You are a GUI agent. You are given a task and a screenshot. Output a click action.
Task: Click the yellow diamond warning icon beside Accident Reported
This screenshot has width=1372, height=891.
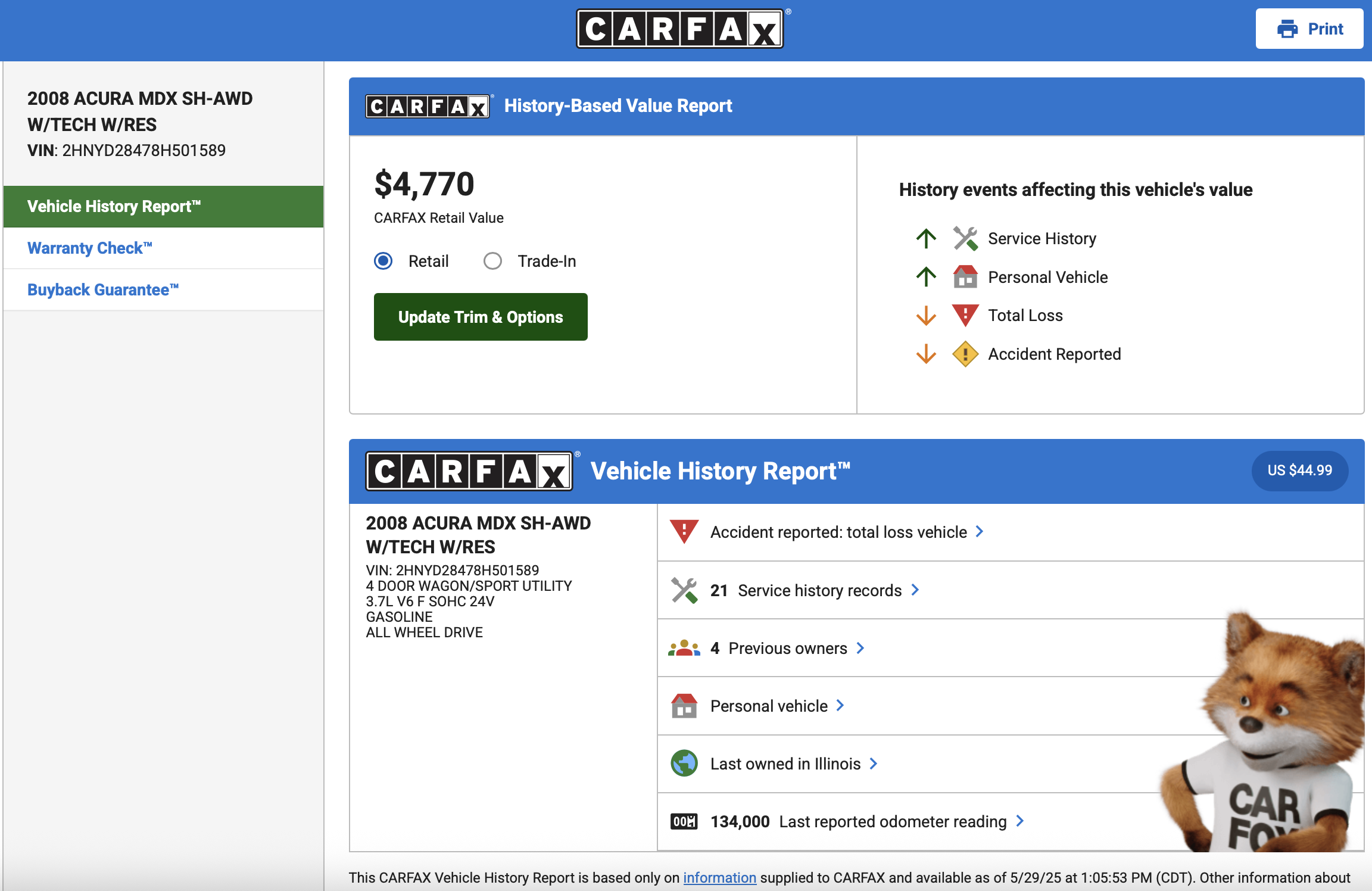(965, 354)
